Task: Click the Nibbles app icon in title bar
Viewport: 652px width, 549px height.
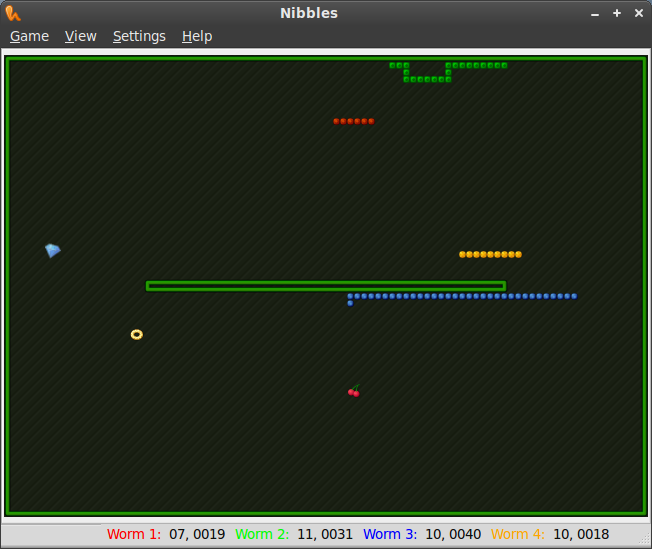Action: click(13, 13)
